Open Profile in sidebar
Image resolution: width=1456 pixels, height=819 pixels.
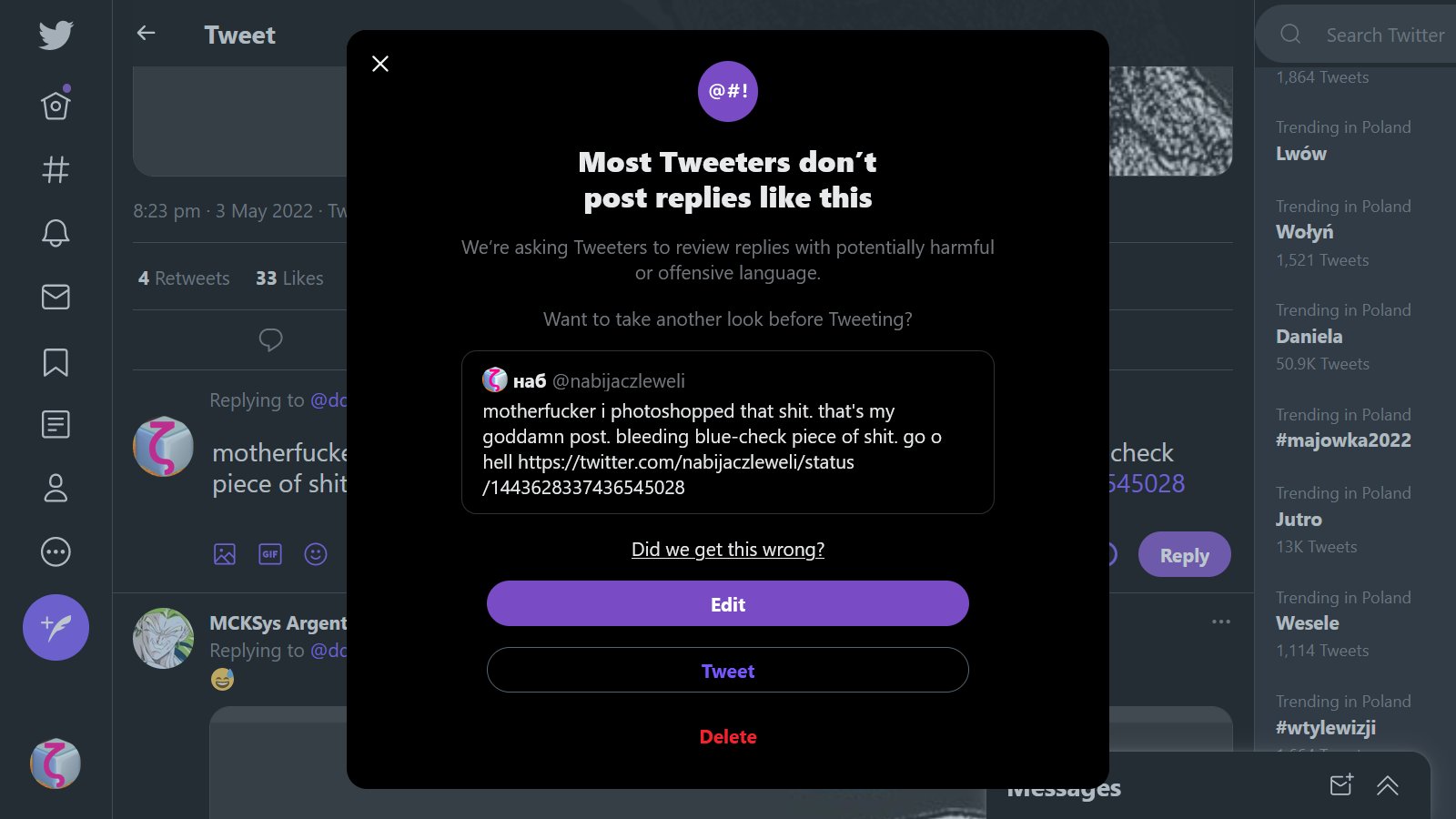coord(56,488)
